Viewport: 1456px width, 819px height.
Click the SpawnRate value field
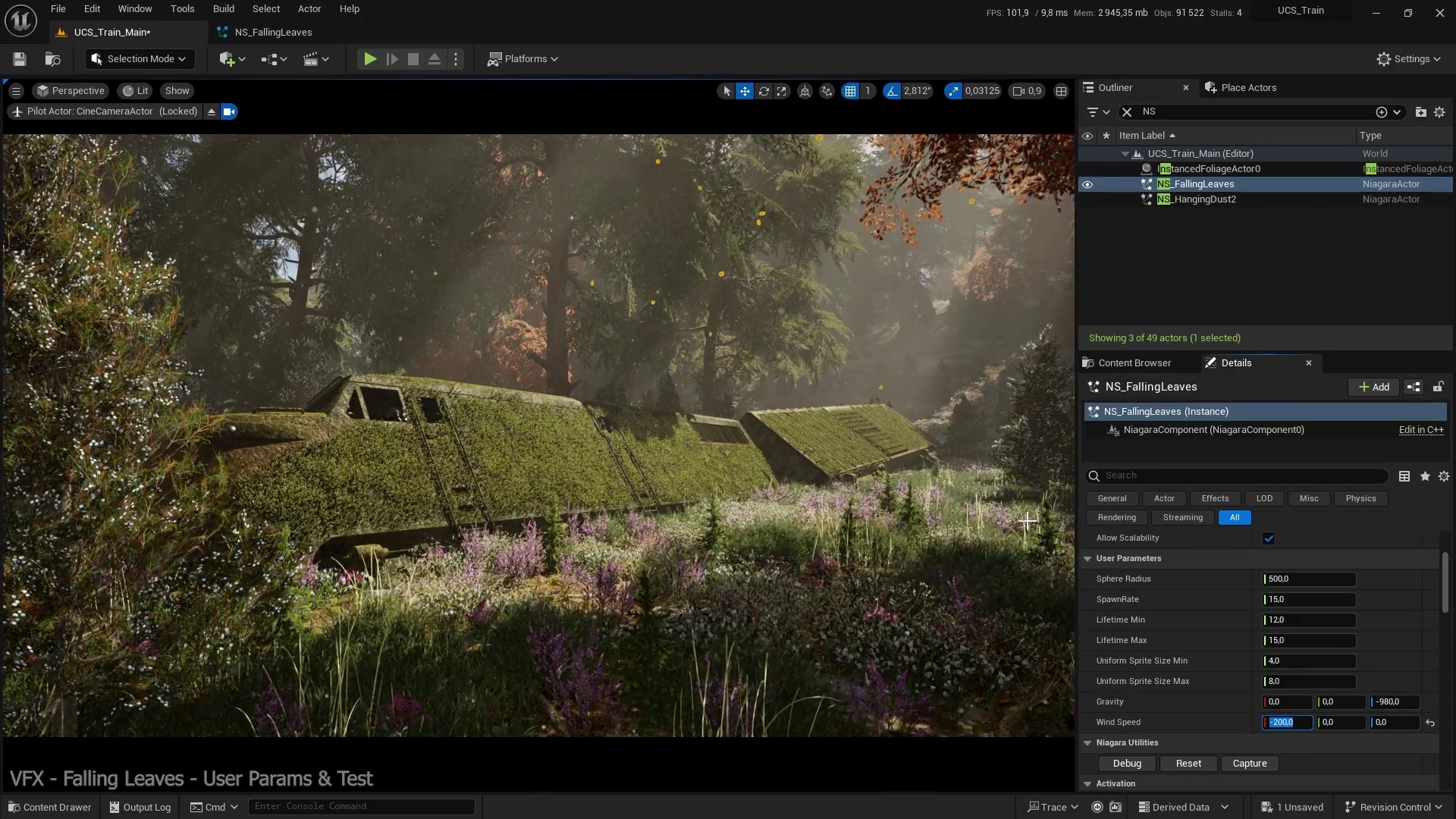(1309, 600)
